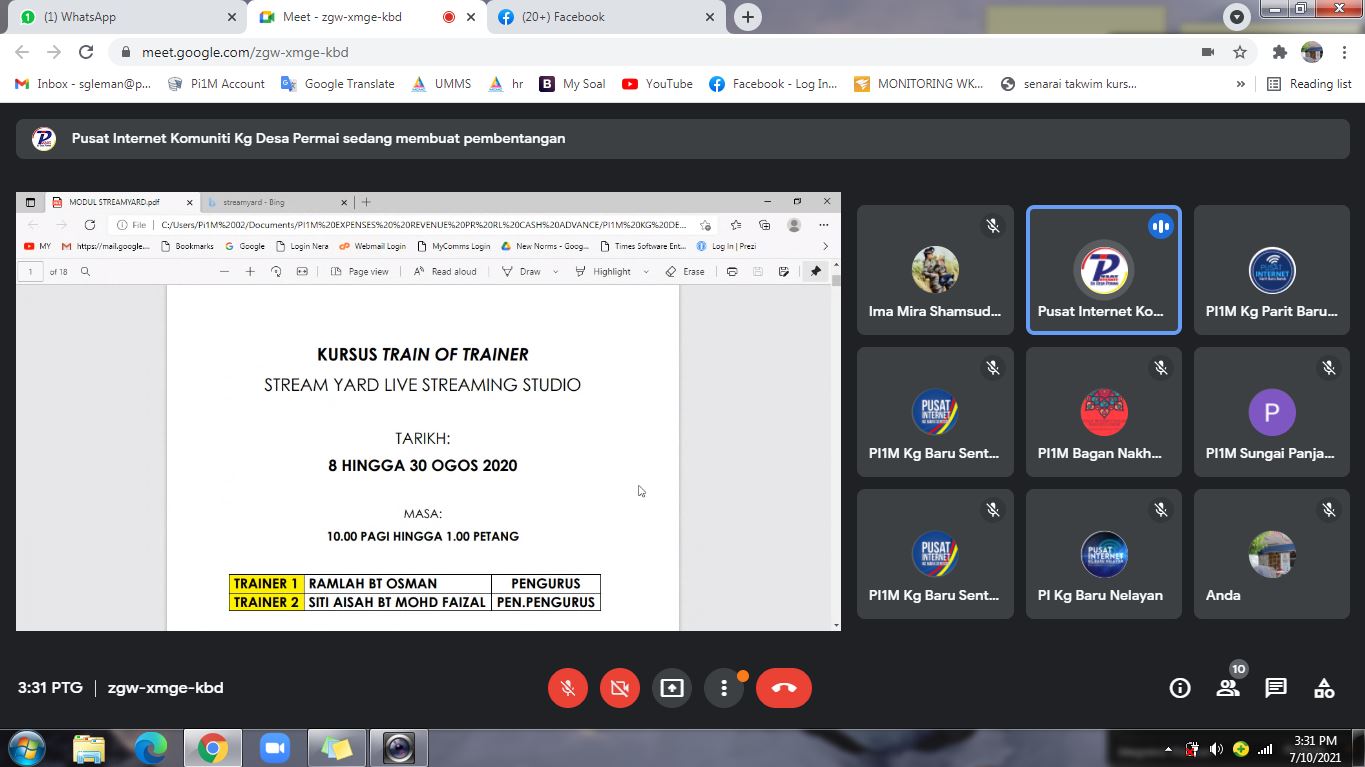The image size is (1365, 767).
Task: Toggle the camera off button
Action: (620, 688)
